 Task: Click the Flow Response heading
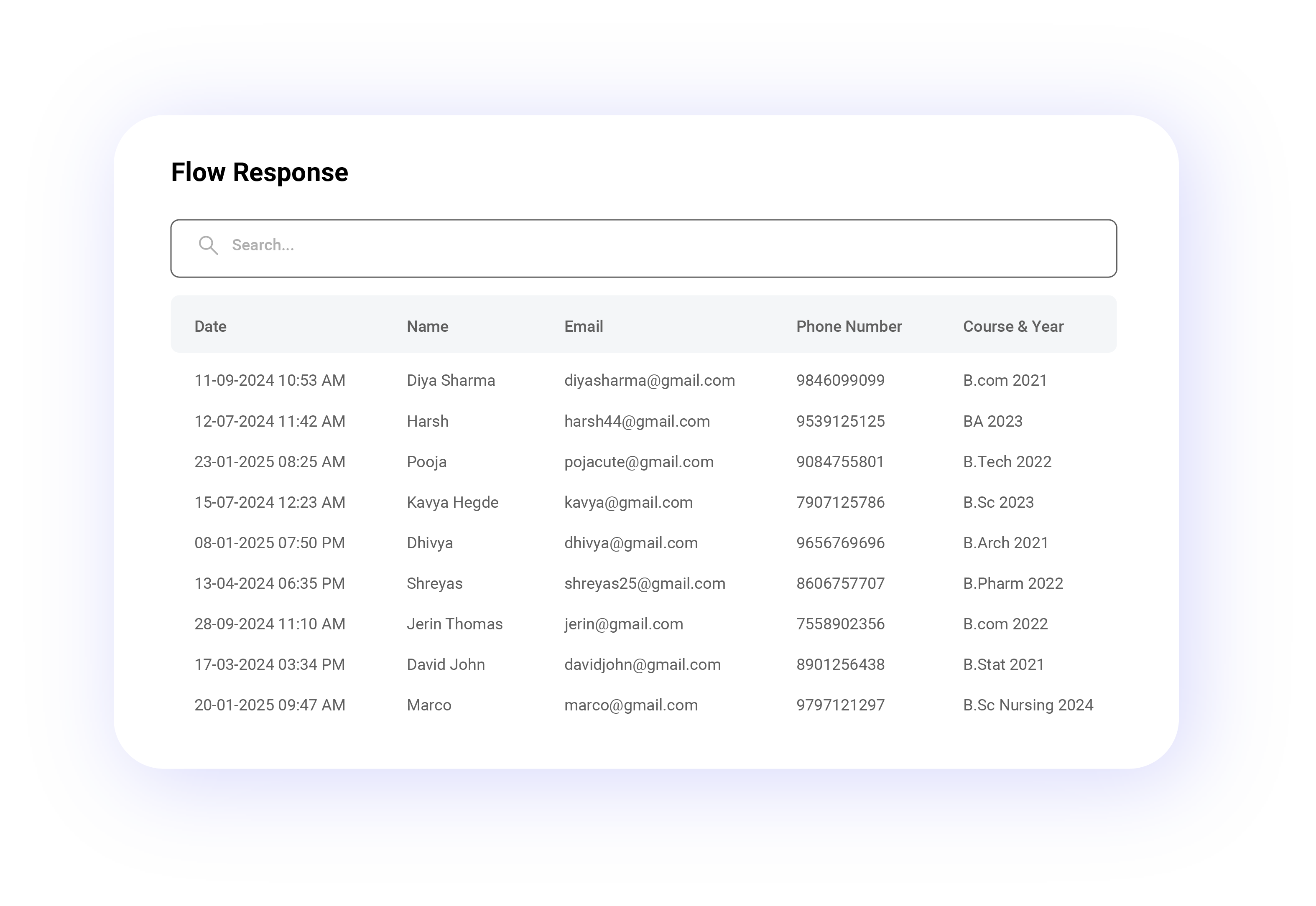tap(260, 173)
